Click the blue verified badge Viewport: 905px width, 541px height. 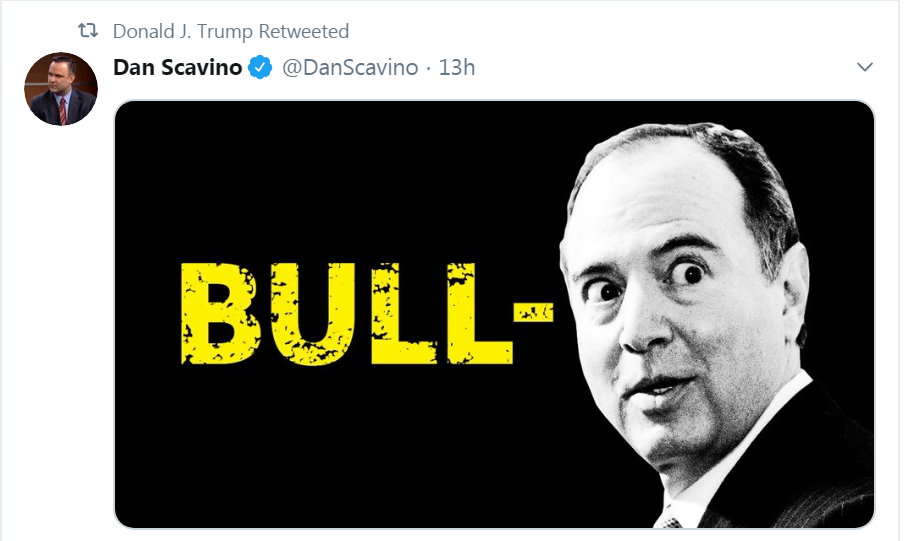coord(260,68)
